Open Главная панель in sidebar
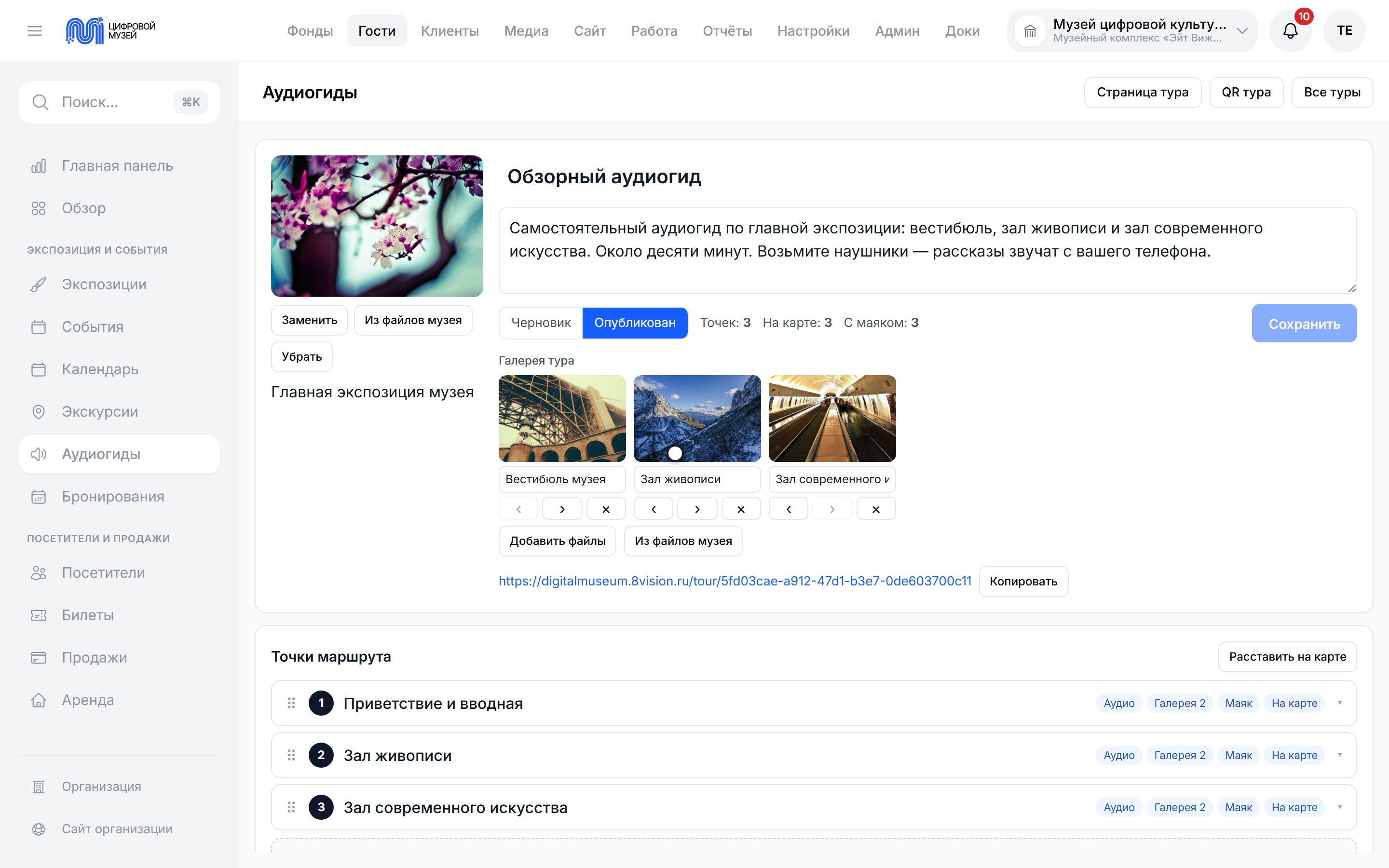The height and width of the screenshot is (868, 1389). (120, 166)
